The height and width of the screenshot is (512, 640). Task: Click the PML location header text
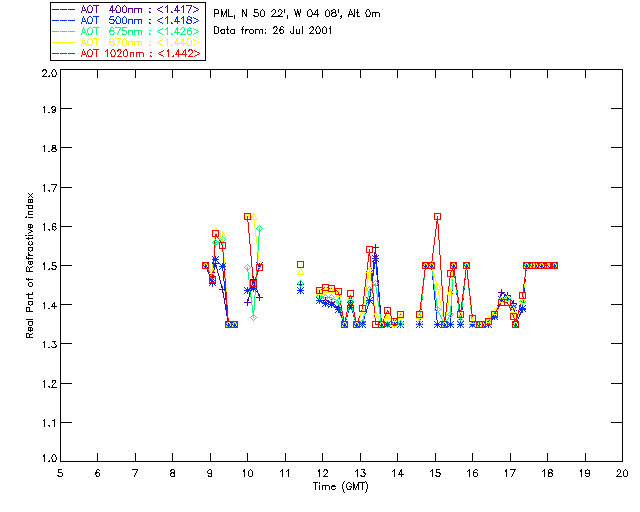click(x=297, y=14)
